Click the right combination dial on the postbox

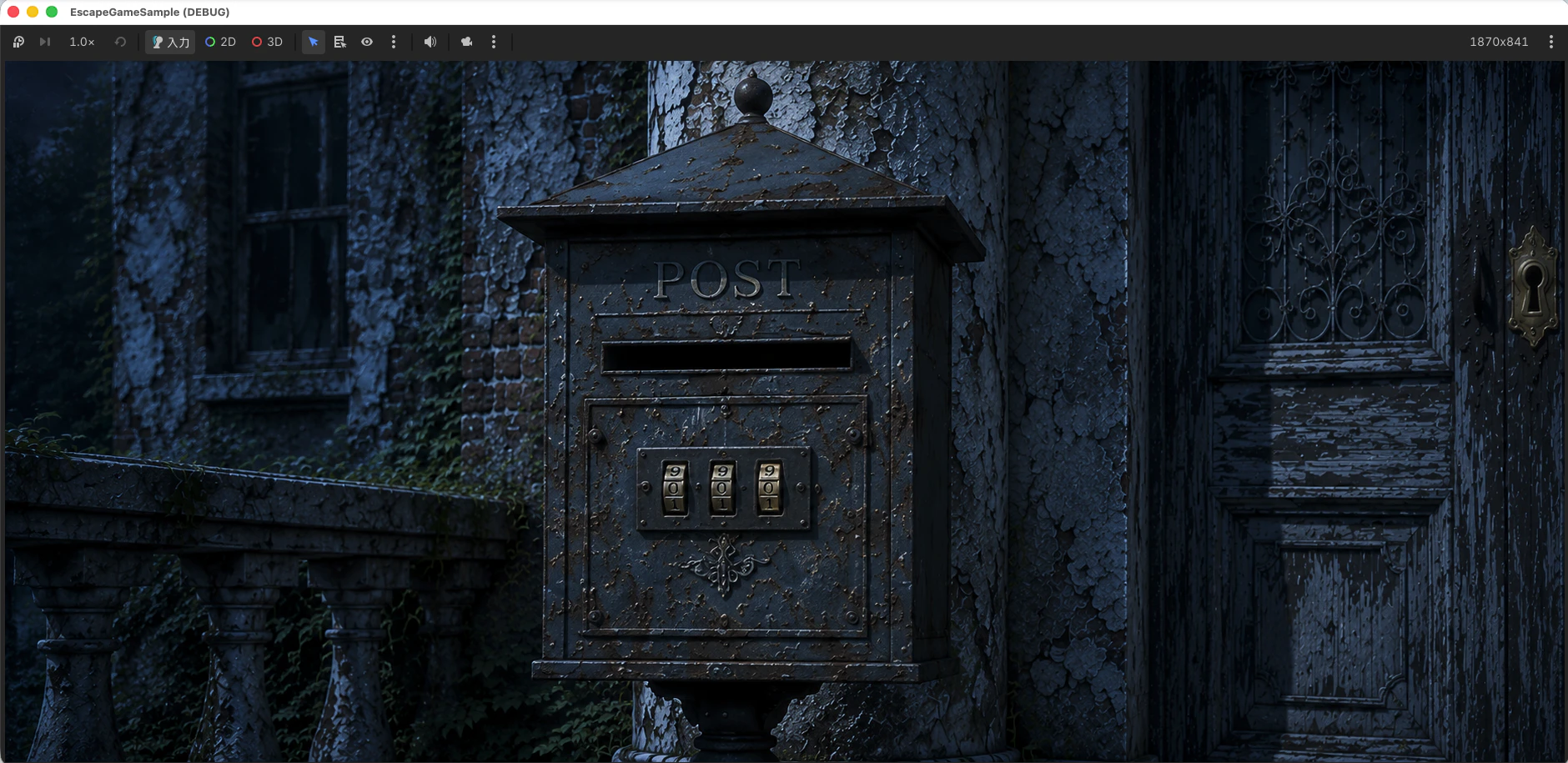tap(770, 488)
